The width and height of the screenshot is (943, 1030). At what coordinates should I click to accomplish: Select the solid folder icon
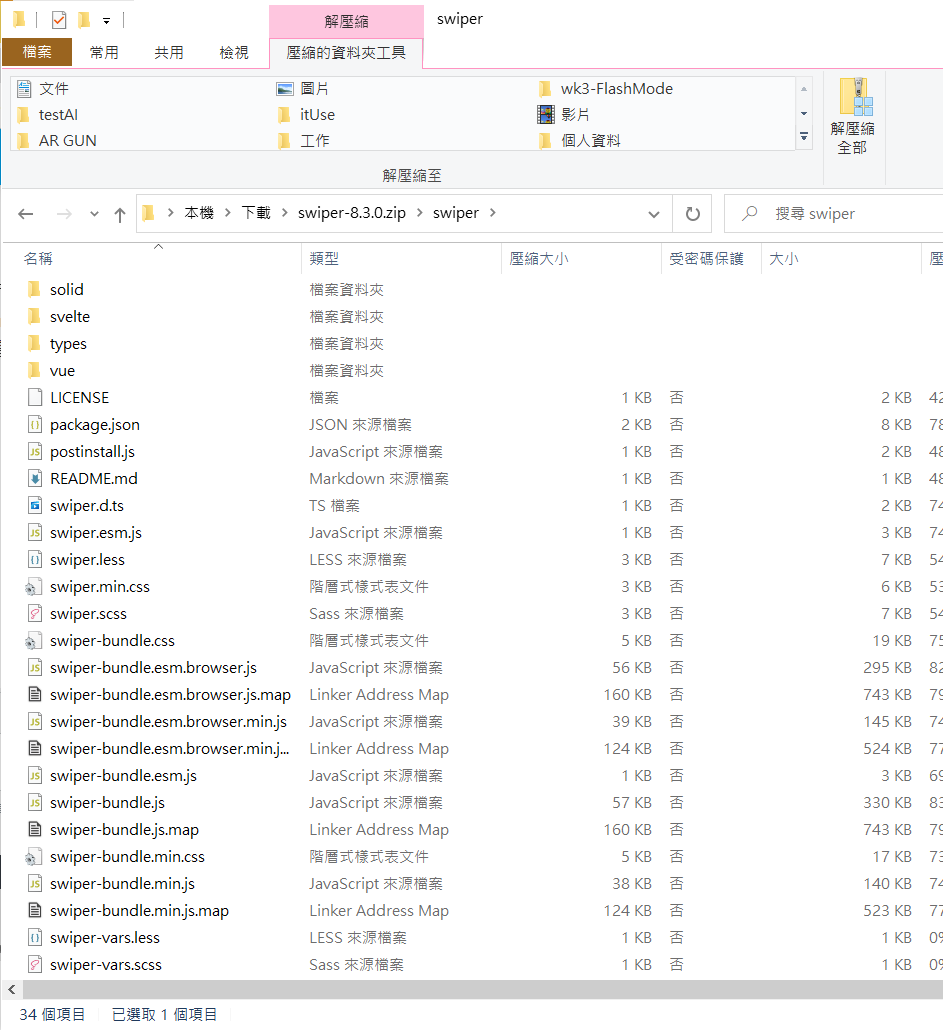[x=35, y=289]
